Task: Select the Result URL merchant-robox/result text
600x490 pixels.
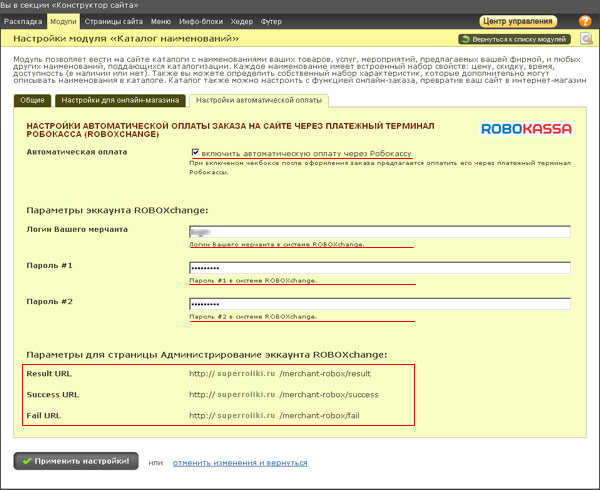Action: pos(280,374)
